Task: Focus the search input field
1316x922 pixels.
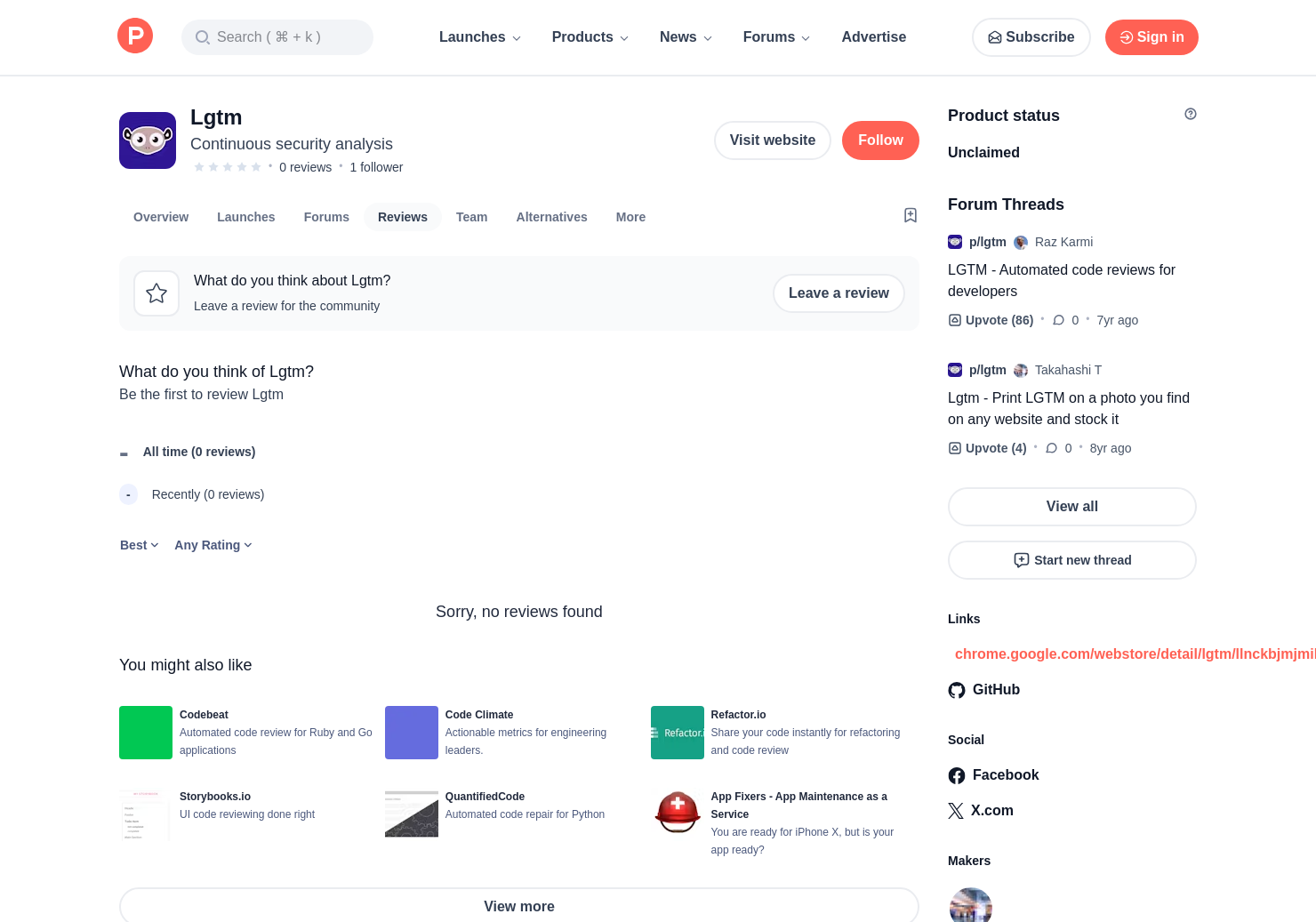Action: click(x=277, y=37)
